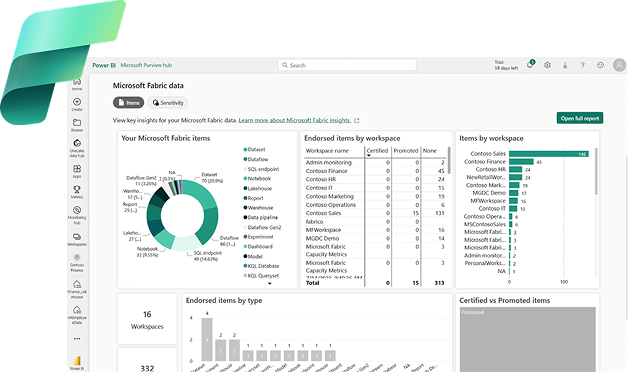The image size is (640, 385).
Task: Click the page vertical scrollbar on the right
Action: (x=627, y=237)
